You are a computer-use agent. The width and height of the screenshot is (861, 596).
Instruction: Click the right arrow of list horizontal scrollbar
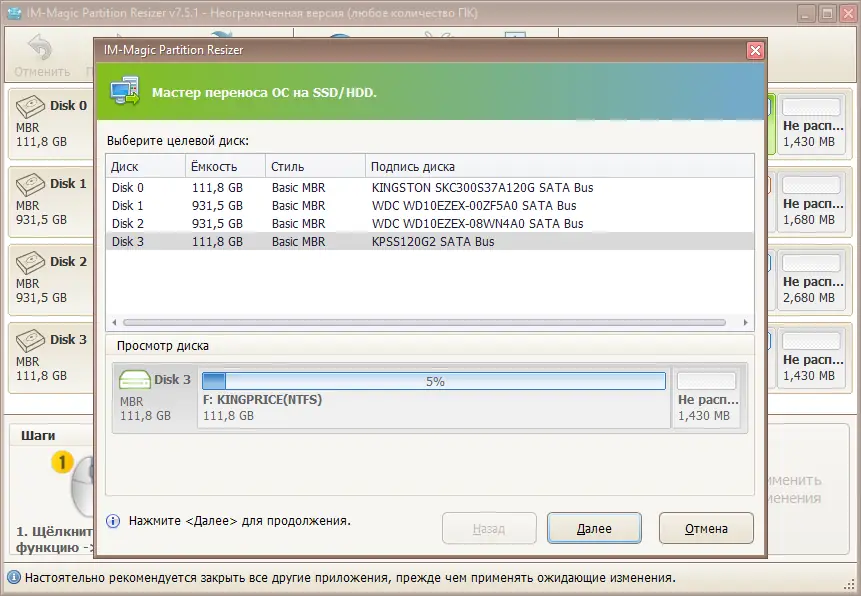pos(745,322)
